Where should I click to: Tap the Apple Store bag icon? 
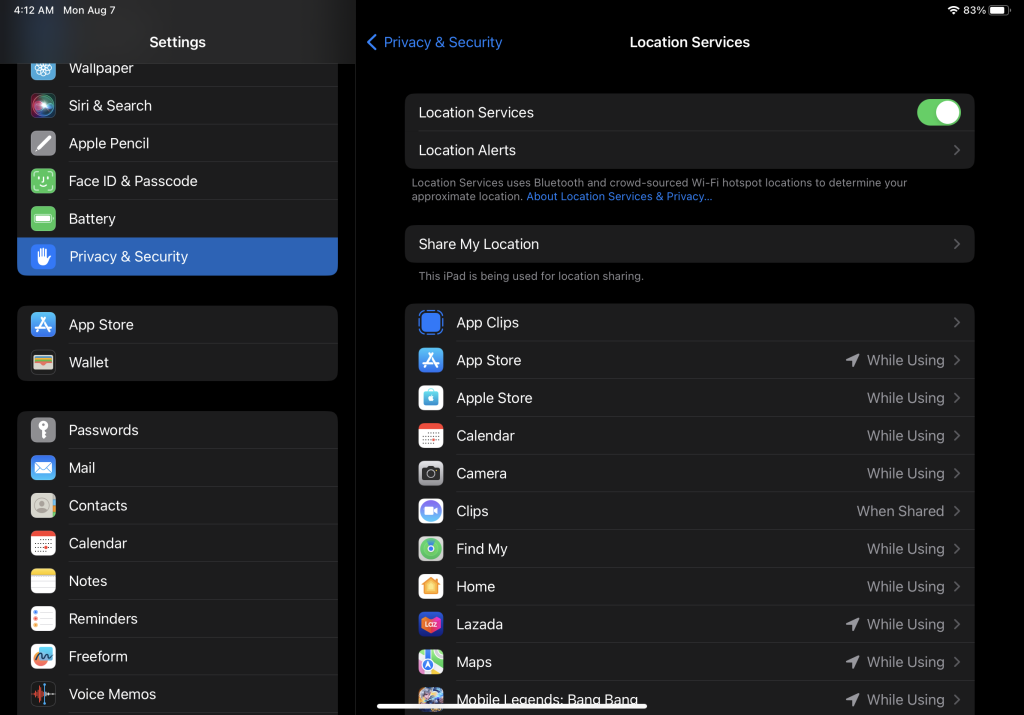431,398
